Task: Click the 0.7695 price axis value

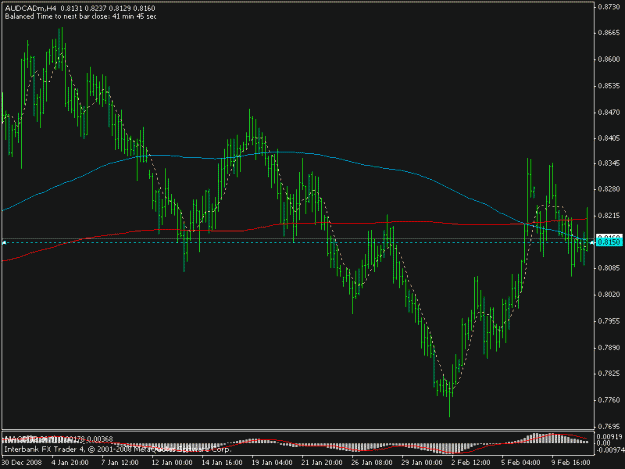Action: 609,426
